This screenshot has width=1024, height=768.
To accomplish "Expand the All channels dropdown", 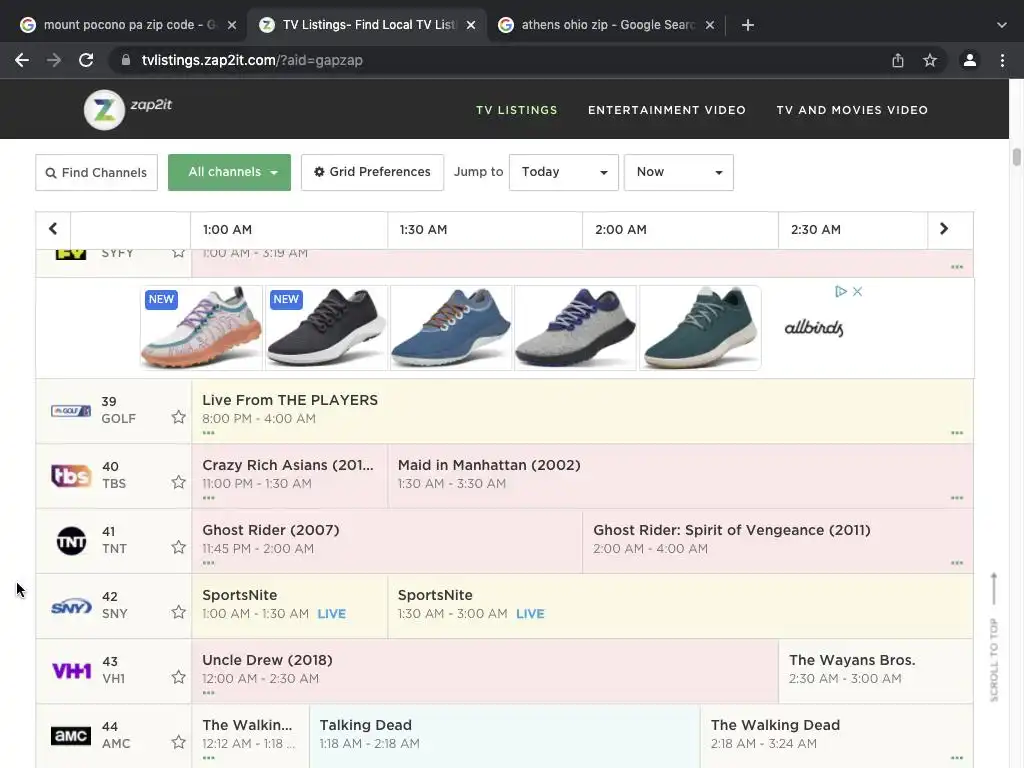I will 229,172.
